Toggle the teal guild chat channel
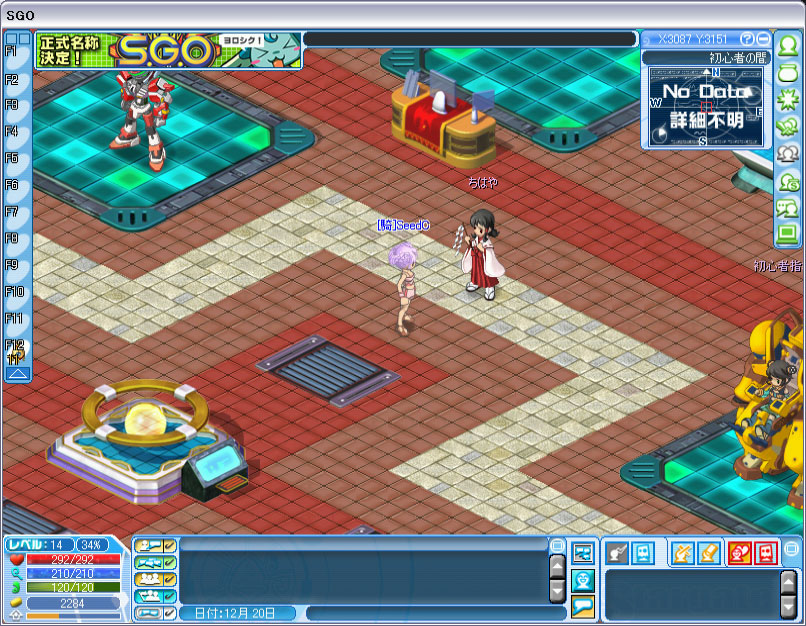This screenshot has height=626, width=806. click(155, 596)
